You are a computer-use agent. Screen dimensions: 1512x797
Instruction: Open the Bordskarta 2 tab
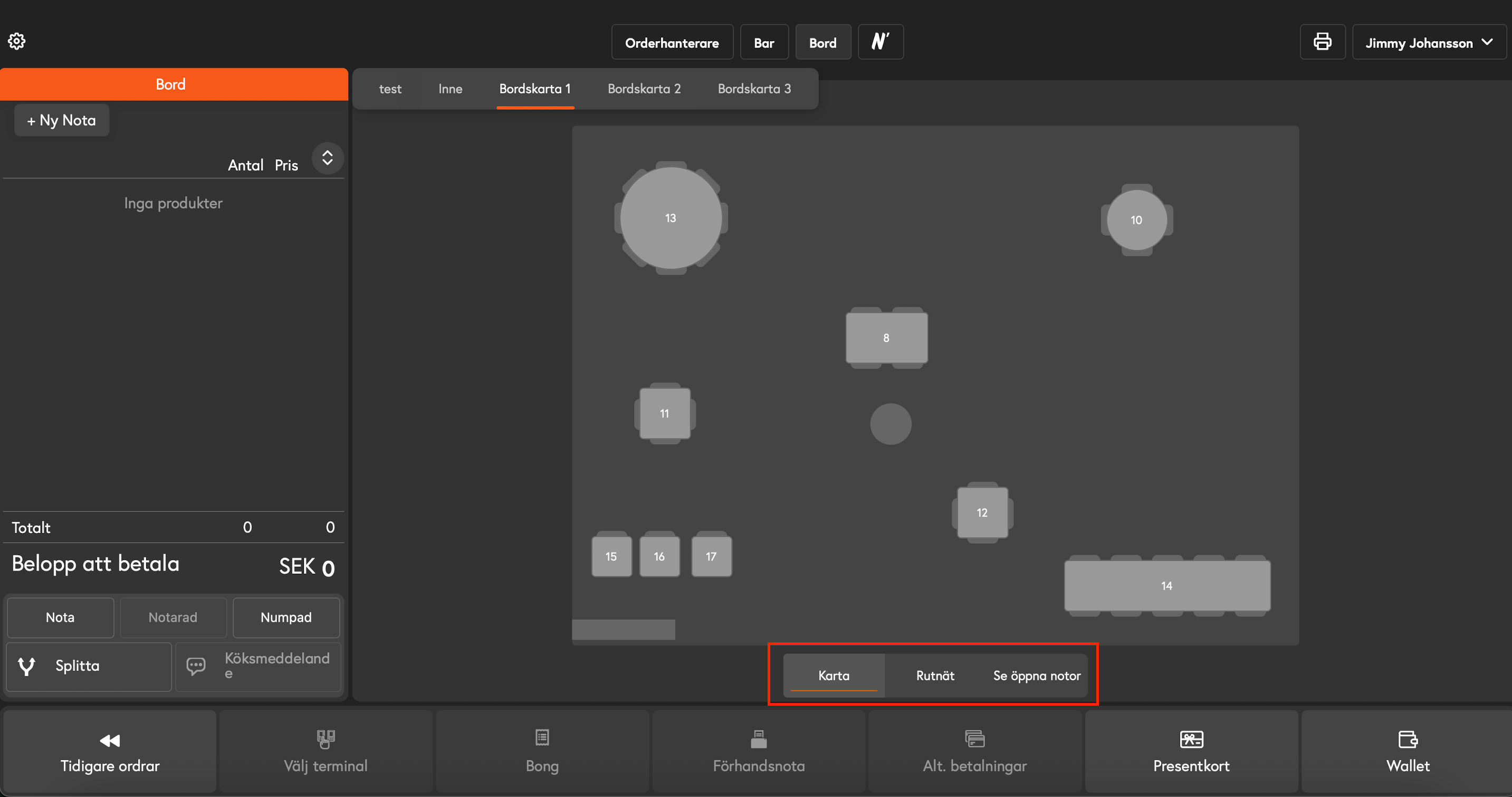click(644, 89)
